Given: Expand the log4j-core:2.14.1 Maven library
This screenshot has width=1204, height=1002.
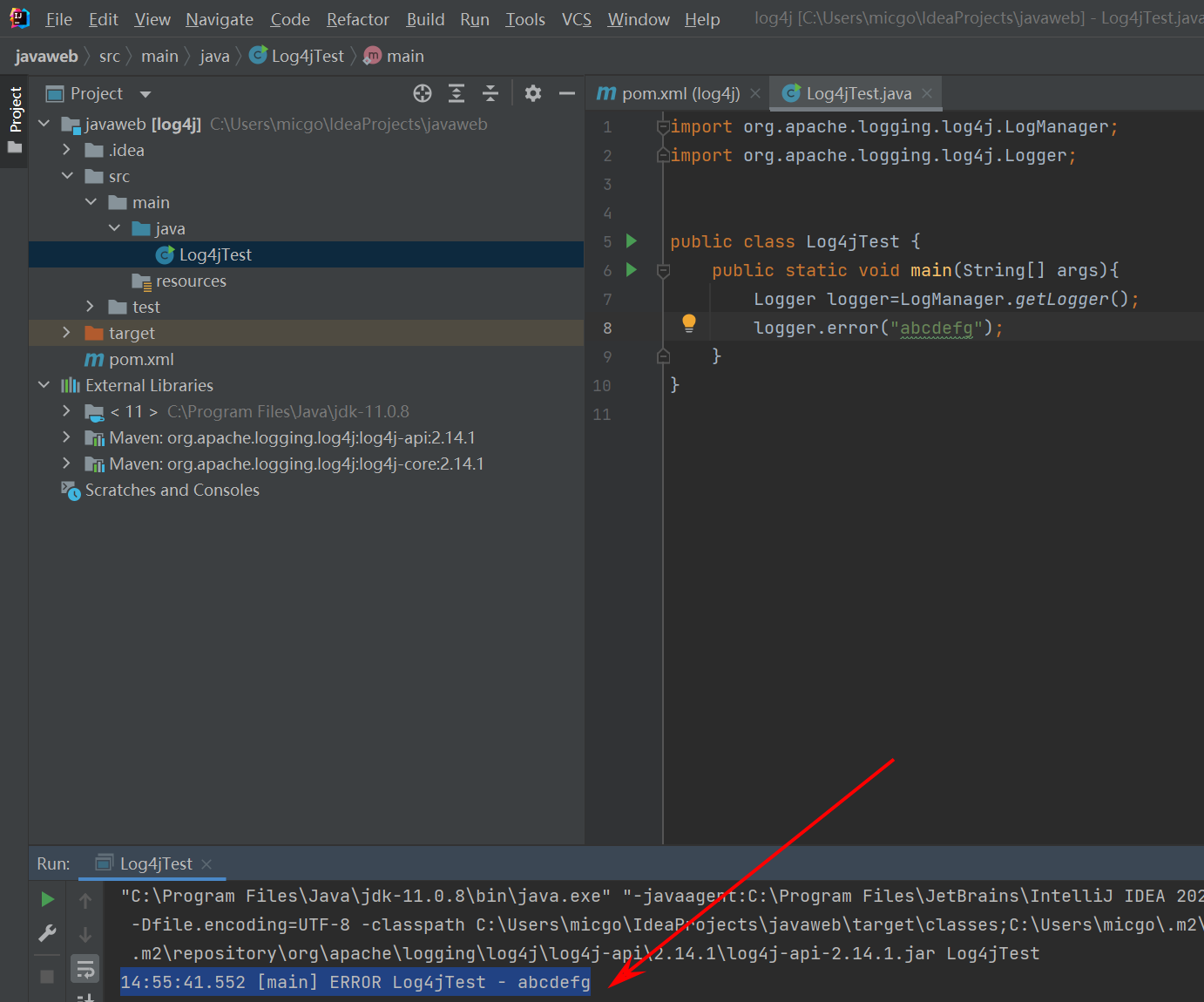Looking at the screenshot, I should click(x=67, y=464).
